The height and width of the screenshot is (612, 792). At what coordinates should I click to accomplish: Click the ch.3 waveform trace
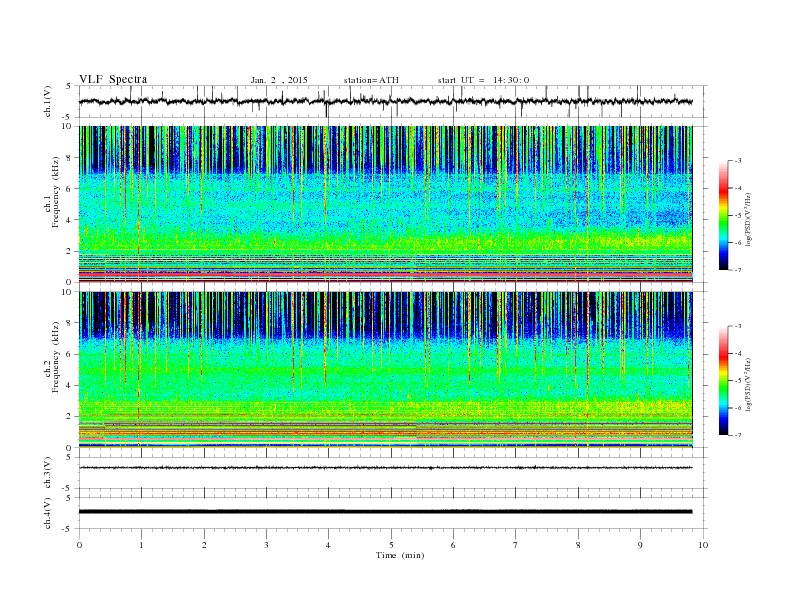click(x=386, y=468)
